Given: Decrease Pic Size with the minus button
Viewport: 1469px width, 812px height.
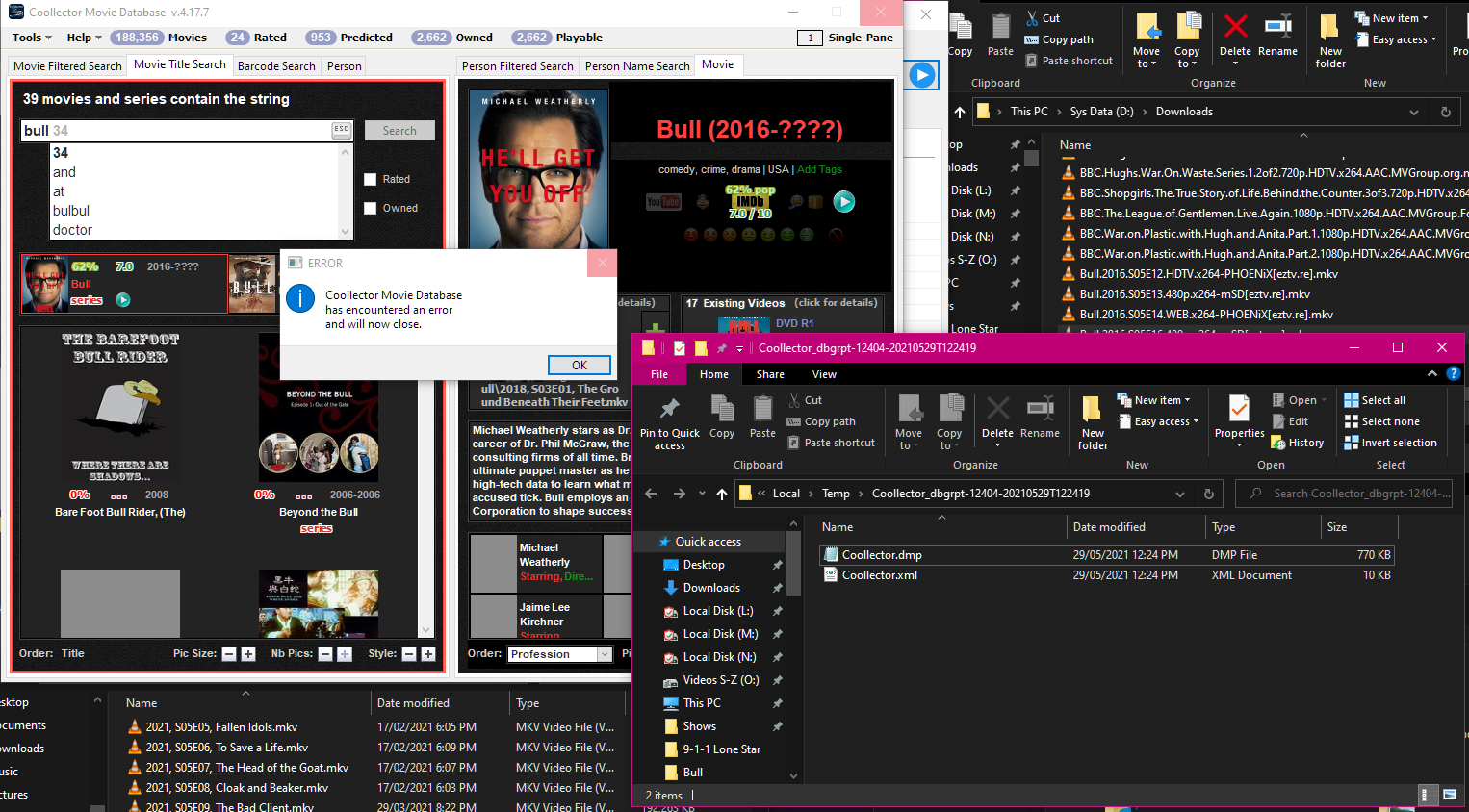Looking at the screenshot, I should click(x=229, y=654).
